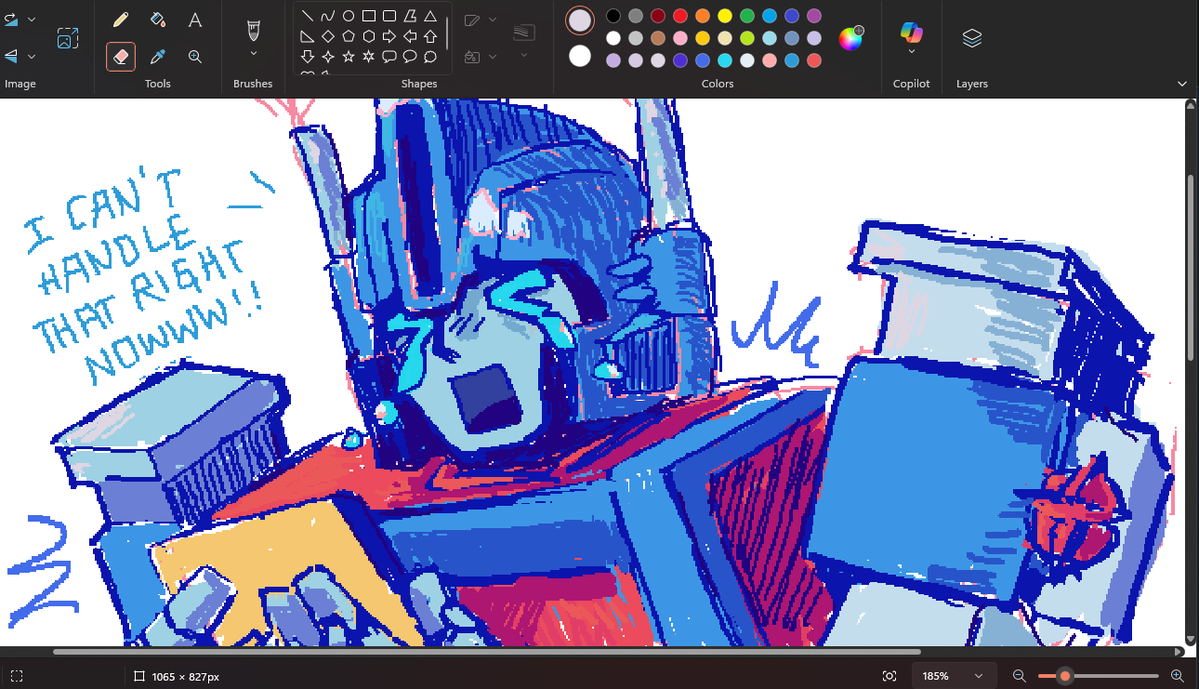Pick the cyan swatch in bottom row
This screenshot has height=689, width=1199.
[x=725, y=60]
